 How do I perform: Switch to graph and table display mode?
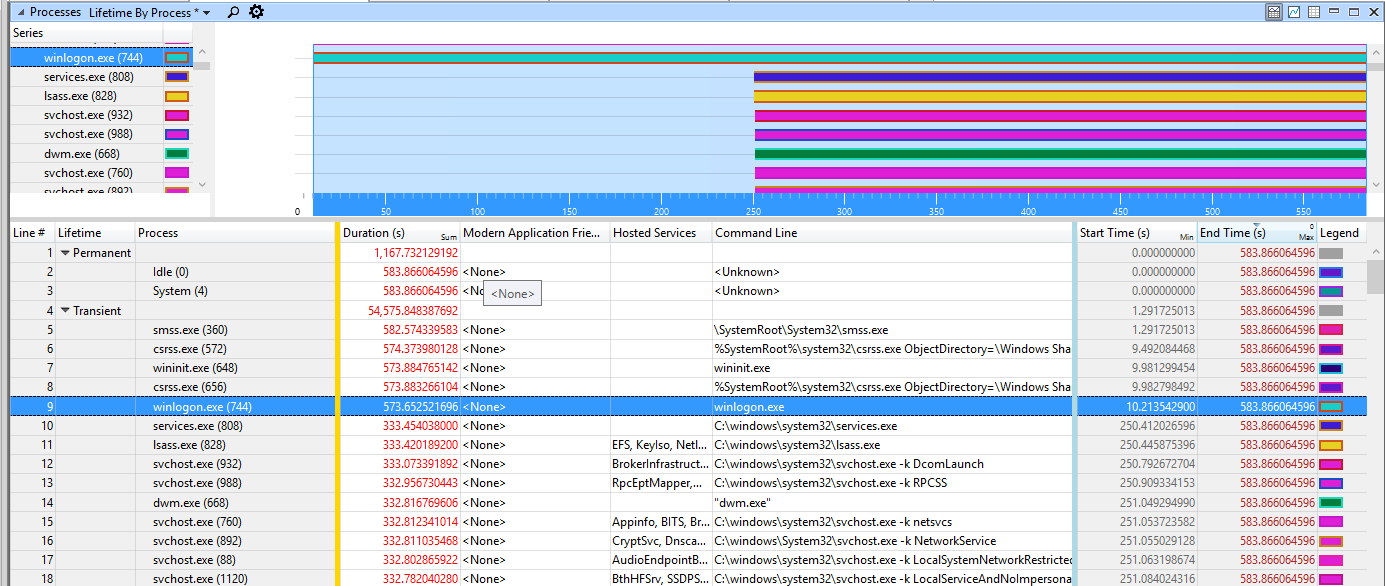click(1274, 12)
